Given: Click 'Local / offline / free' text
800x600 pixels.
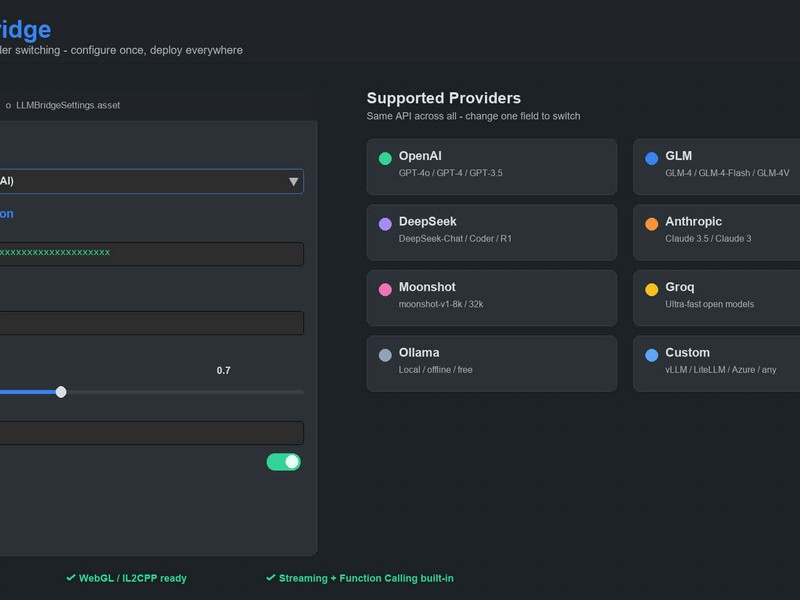Looking at the screenshot, I should point(435,369).
